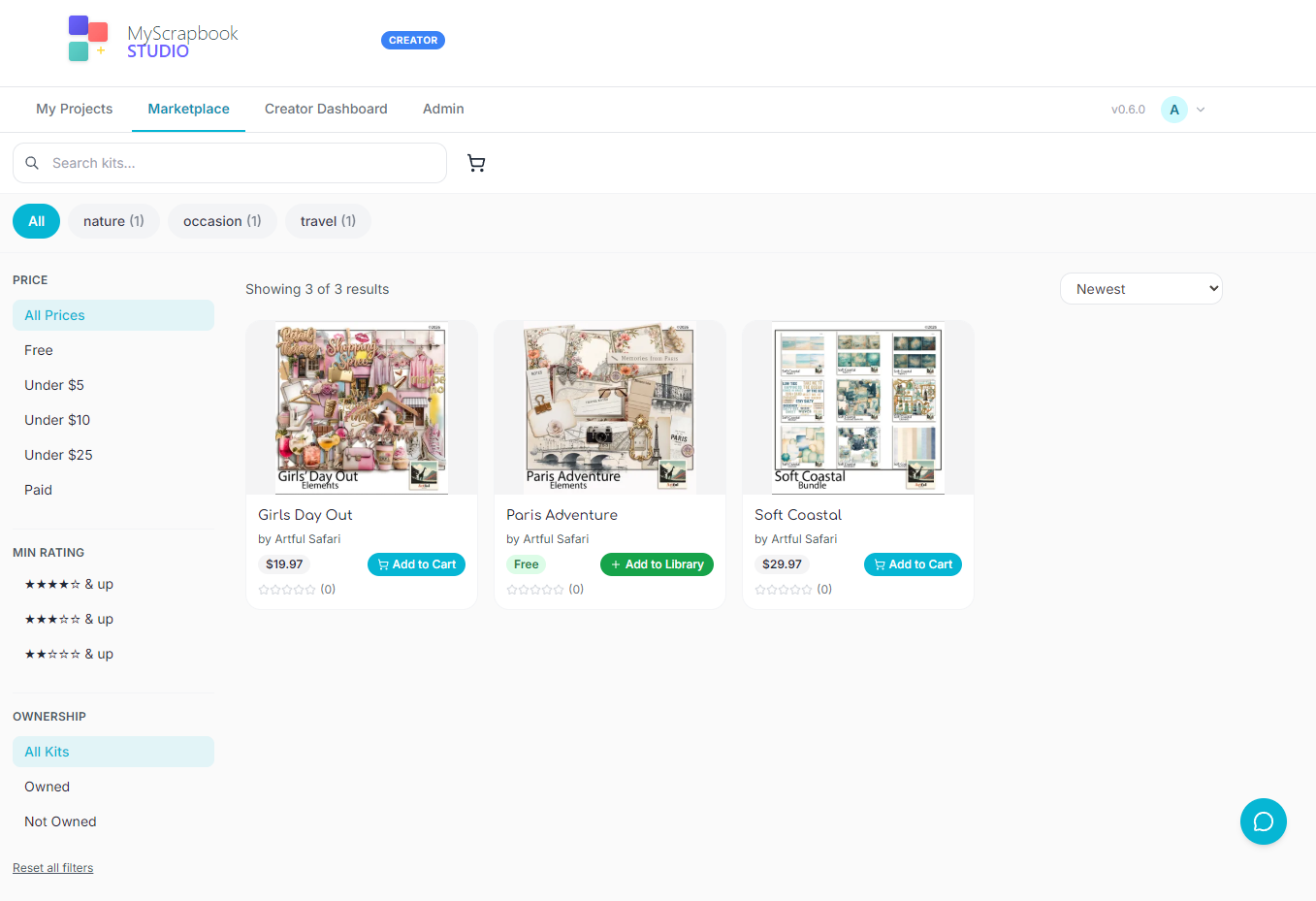Click the Paris Adventure kit thumbnail

609,406
